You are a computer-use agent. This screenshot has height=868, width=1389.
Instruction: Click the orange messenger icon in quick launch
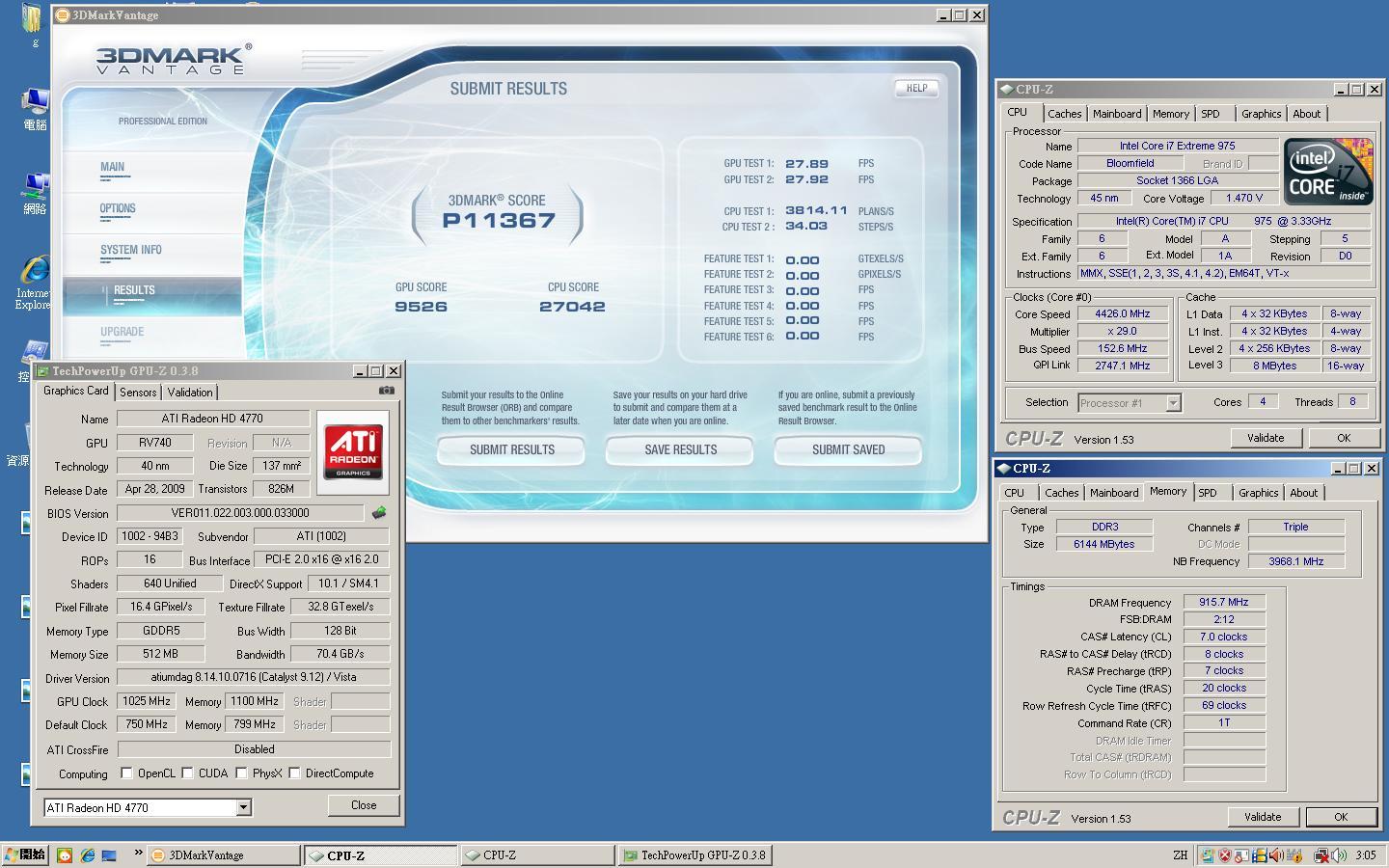pyautogui.click(x=65, y=855)
